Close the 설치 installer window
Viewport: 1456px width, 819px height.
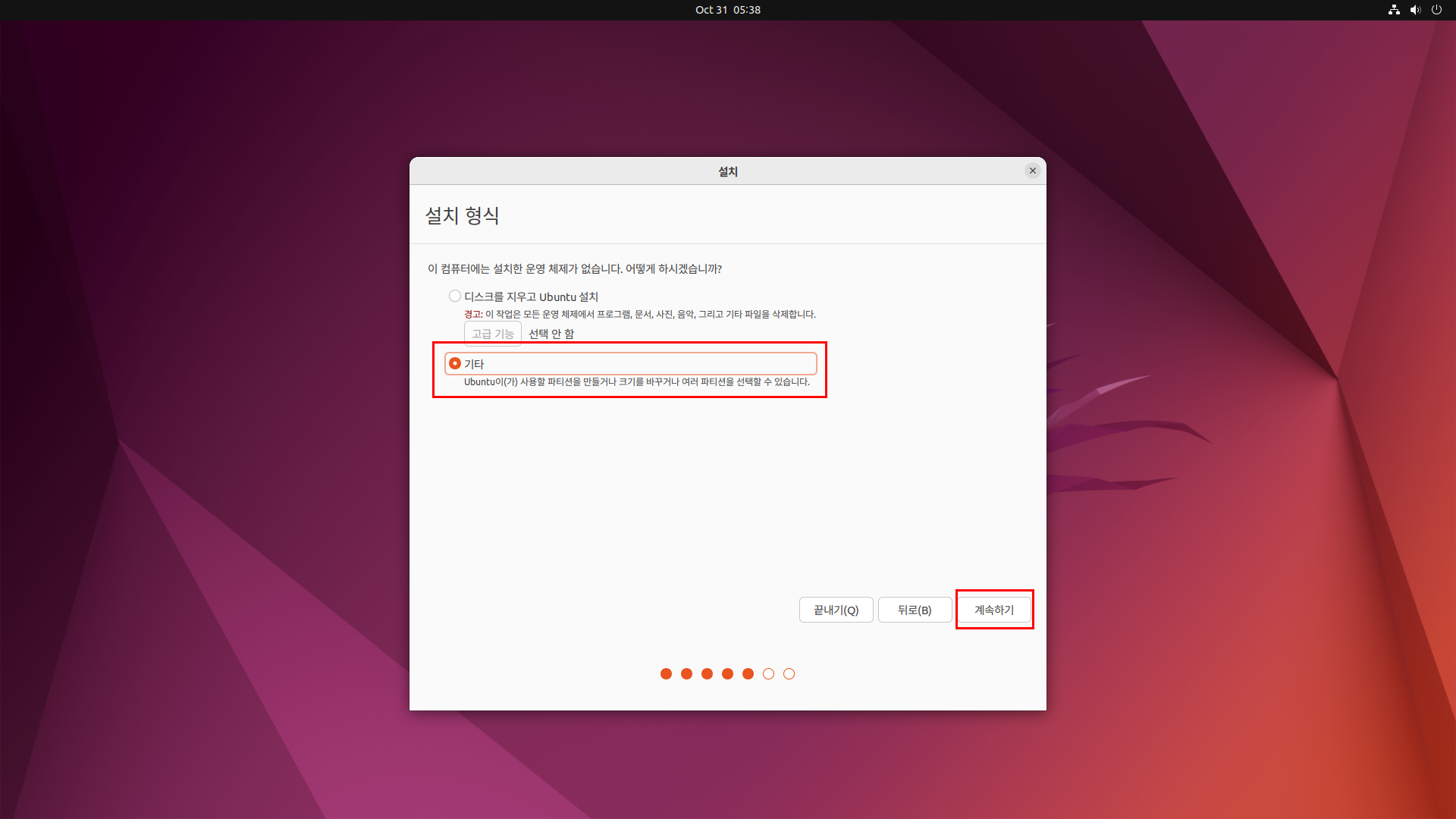point(1032,171)
